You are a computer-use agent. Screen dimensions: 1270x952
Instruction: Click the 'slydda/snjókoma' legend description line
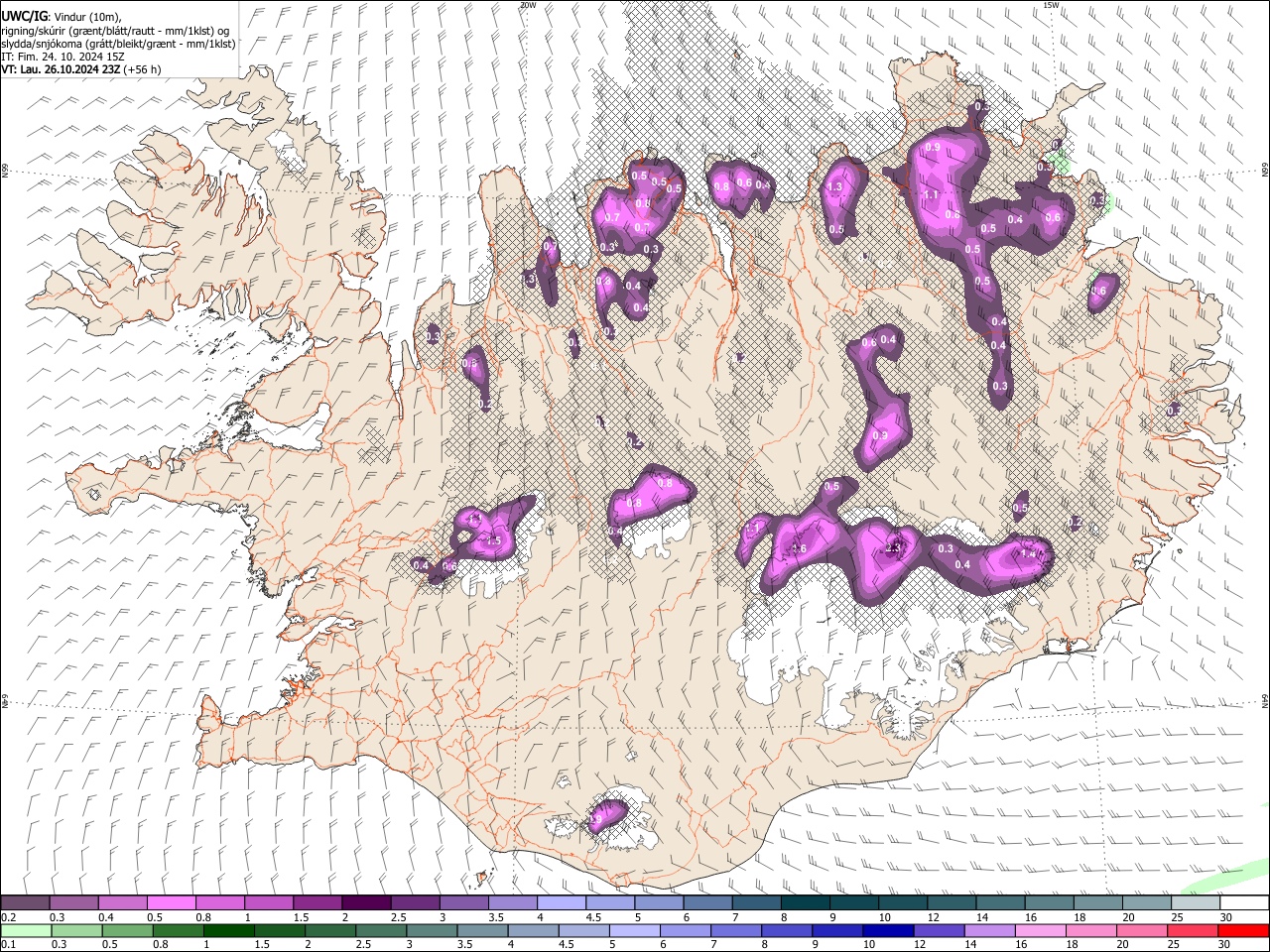(x=119, y=43)
